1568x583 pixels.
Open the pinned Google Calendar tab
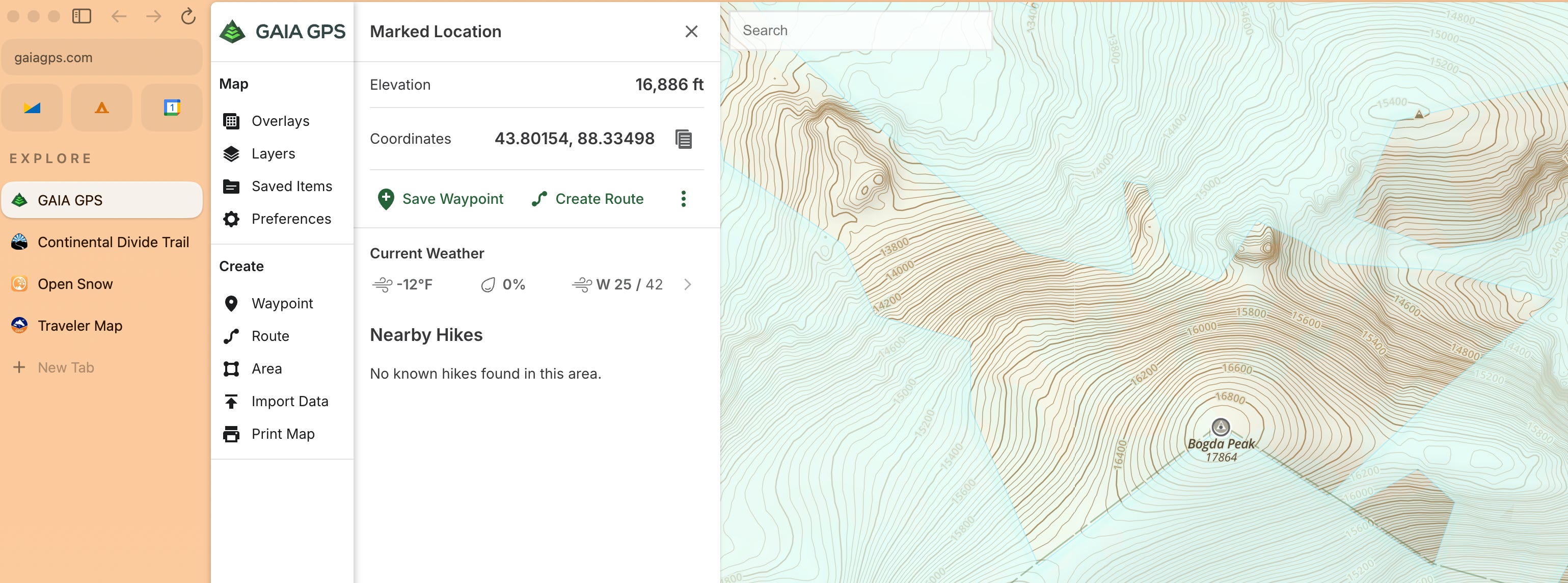(x=172, y=108)
